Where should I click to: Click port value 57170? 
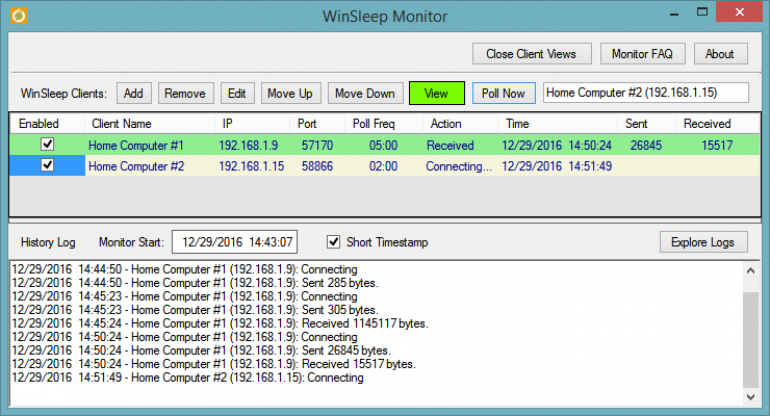pos(317,145)
